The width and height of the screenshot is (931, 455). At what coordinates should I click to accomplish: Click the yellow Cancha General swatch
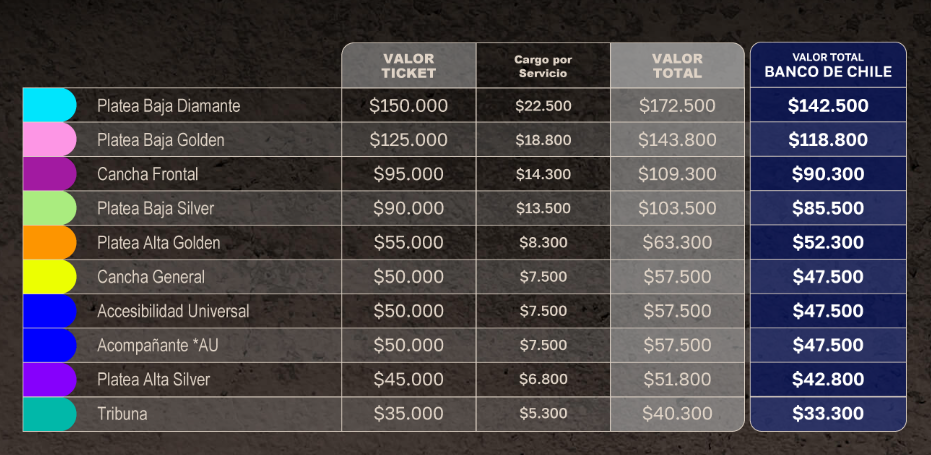point(49,277)
